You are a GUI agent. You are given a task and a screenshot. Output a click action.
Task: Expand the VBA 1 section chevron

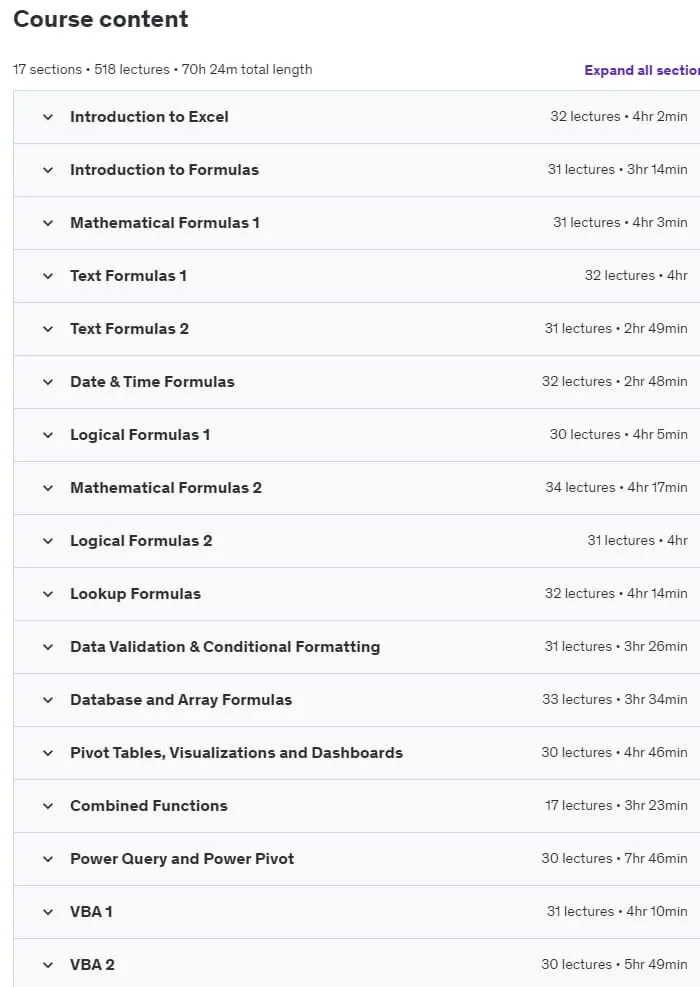pos(48,912)
